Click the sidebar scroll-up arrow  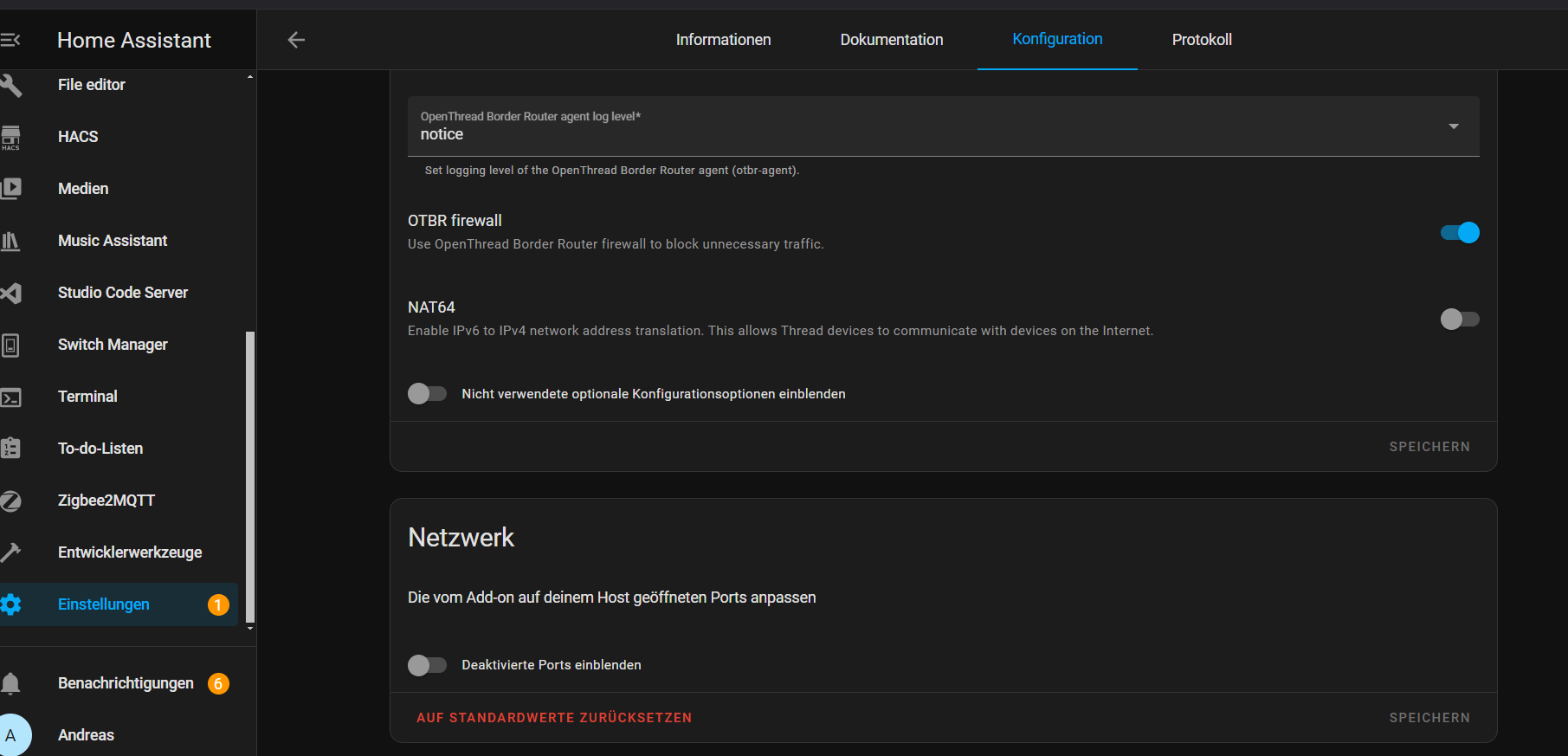point(250,76)
